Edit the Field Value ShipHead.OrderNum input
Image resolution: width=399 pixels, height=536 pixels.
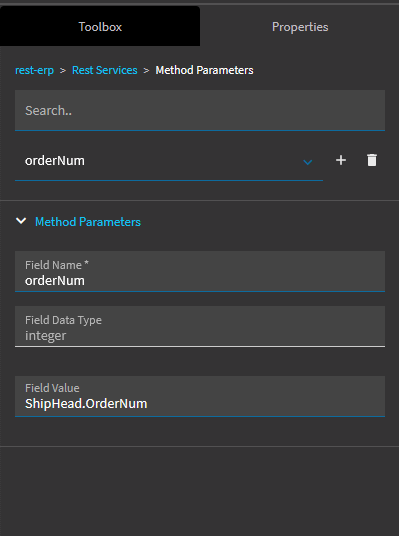[x=200, y=396]
